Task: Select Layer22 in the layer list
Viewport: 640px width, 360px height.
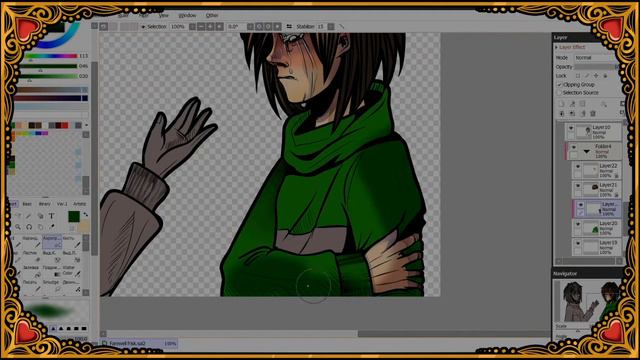Action: tap(597, 171)
